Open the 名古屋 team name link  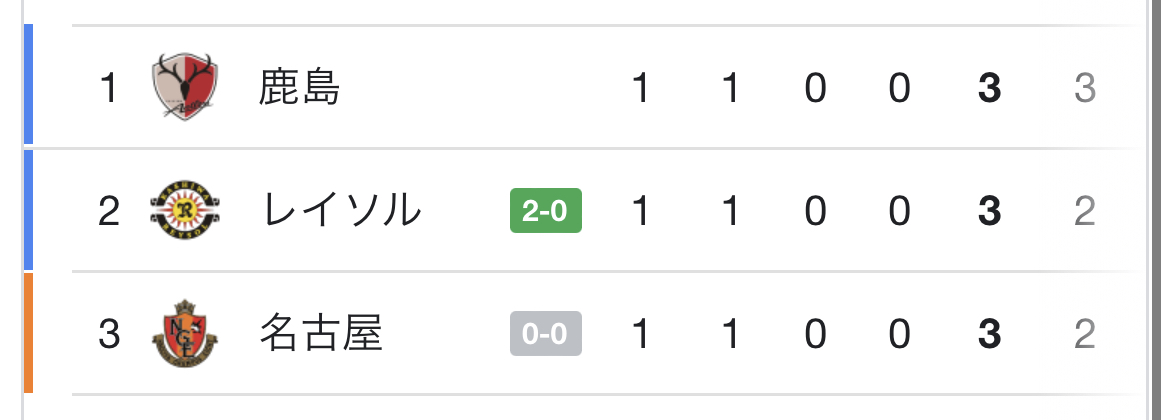tap(320, 333)
